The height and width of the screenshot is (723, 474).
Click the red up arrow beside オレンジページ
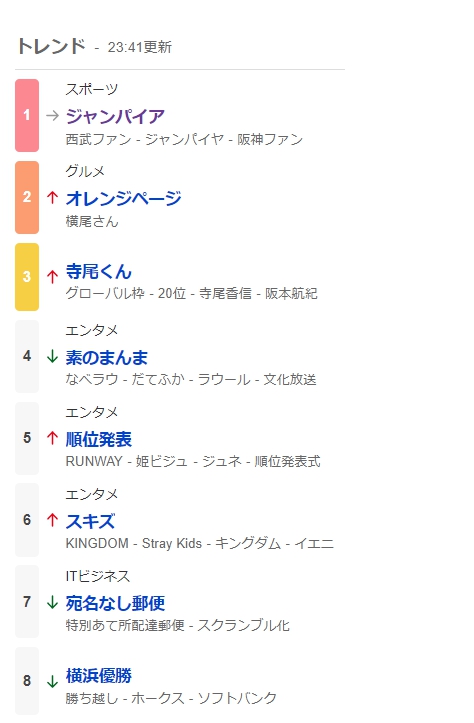[x=53, y=197]
